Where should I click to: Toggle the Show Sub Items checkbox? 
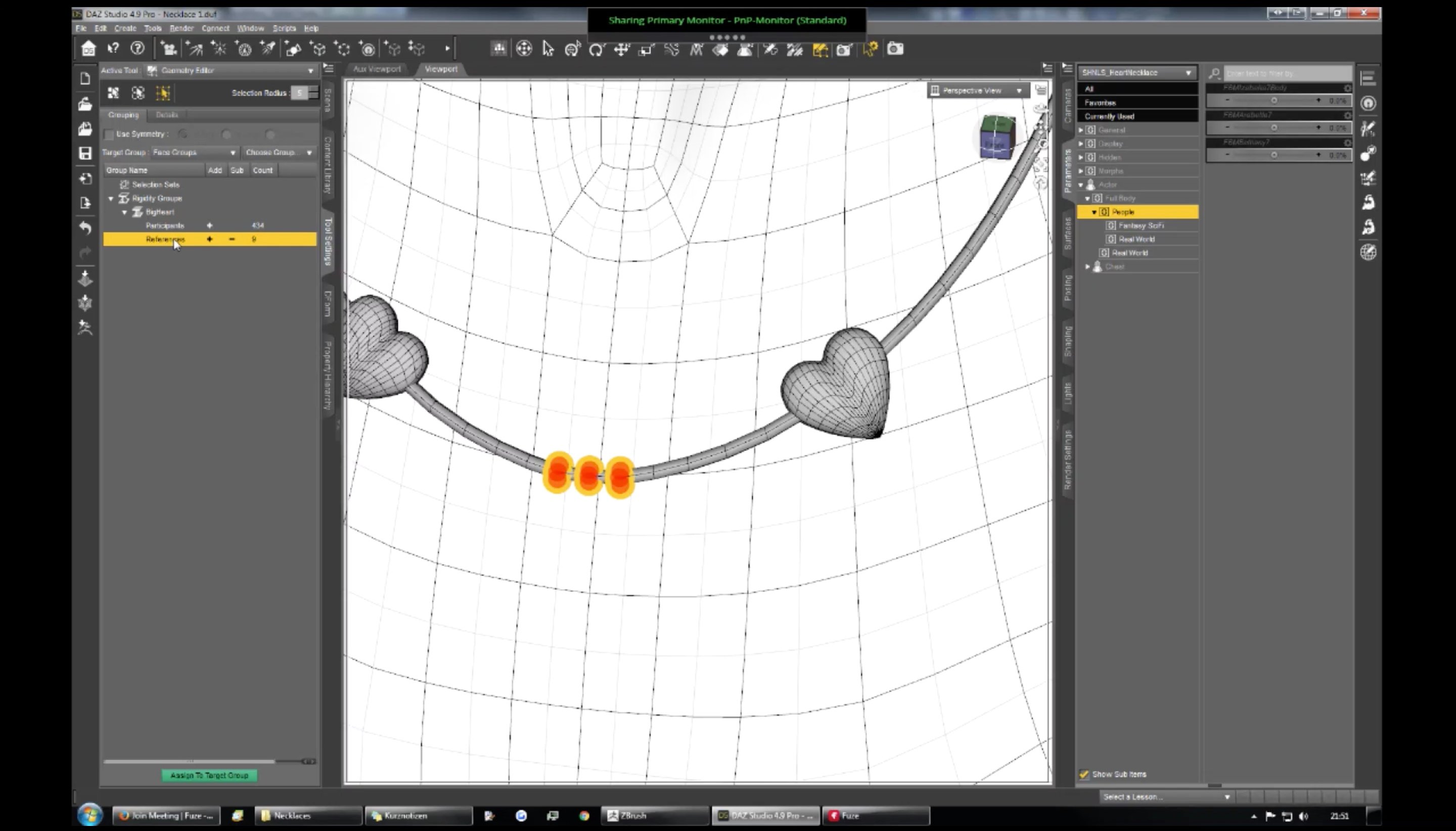click(x=1083, y=774)
